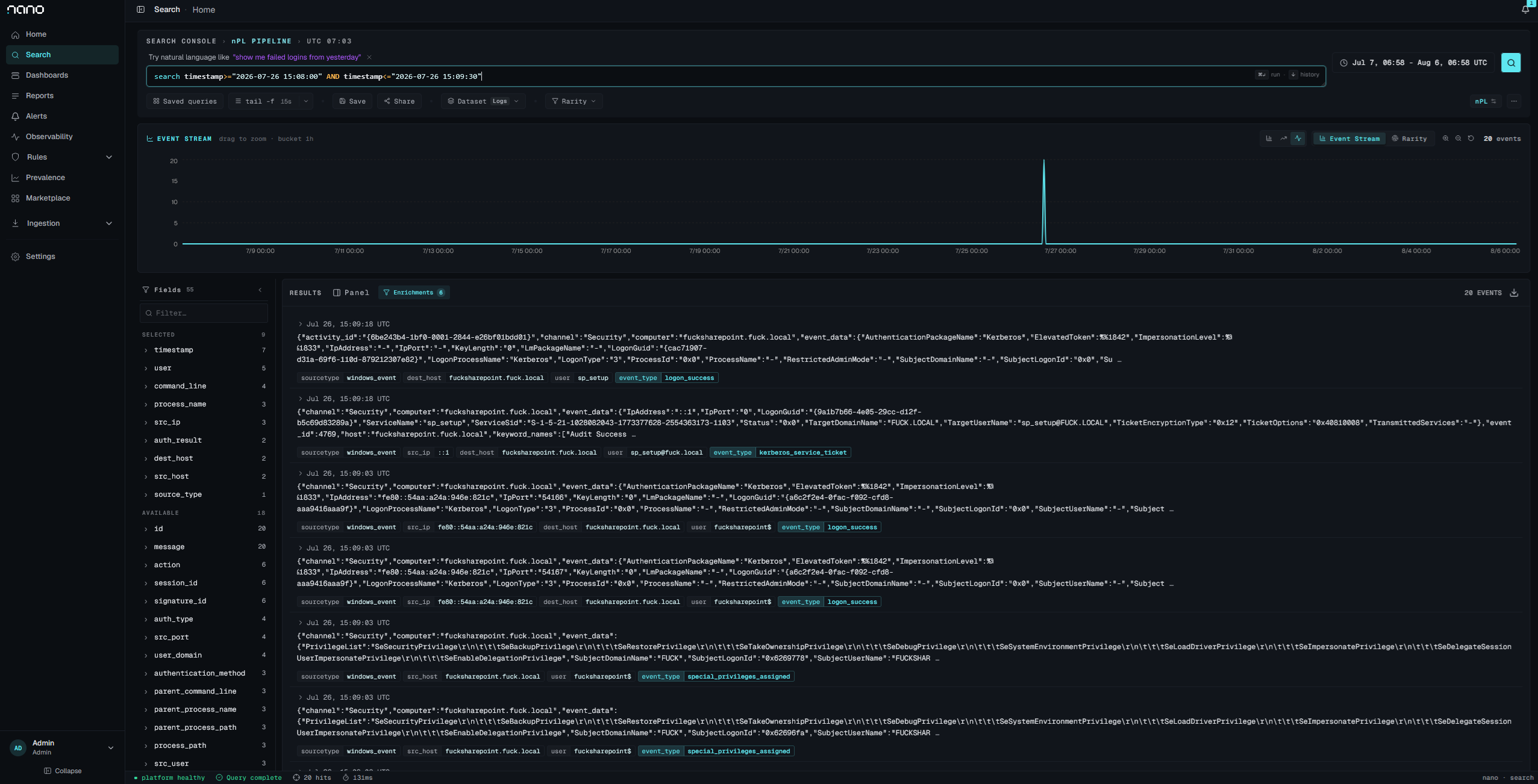Click the 131ms timing in the status bar
This screenshot has width=1538, height=784.
tap(358, 778)
